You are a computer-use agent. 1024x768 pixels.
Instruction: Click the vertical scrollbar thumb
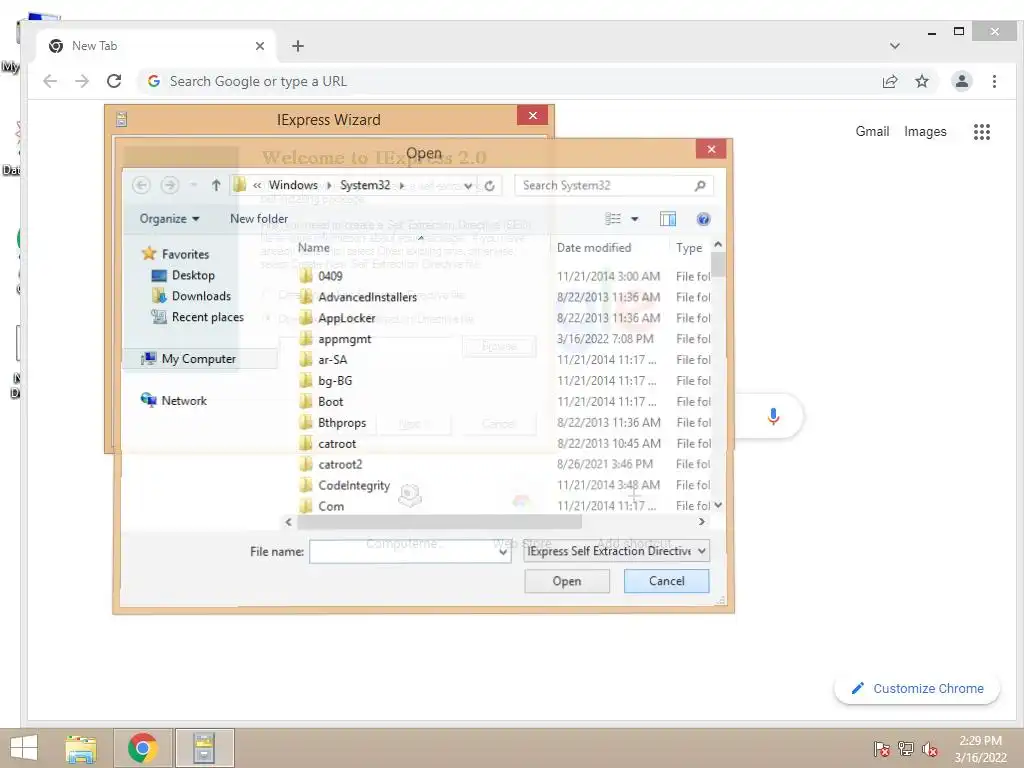click(718, 264)
